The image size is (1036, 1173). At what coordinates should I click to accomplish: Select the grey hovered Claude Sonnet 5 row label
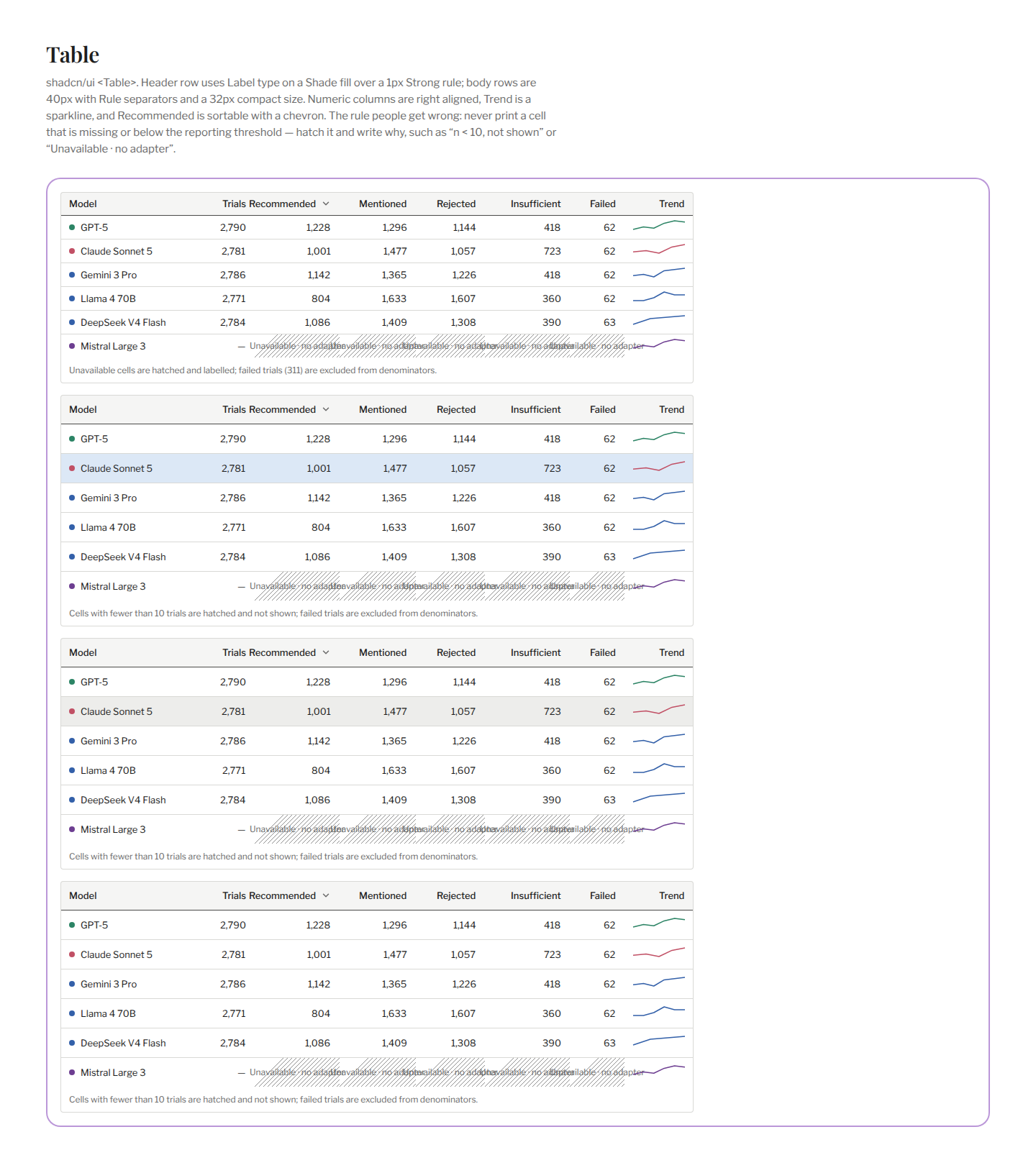tap(117, 711)
